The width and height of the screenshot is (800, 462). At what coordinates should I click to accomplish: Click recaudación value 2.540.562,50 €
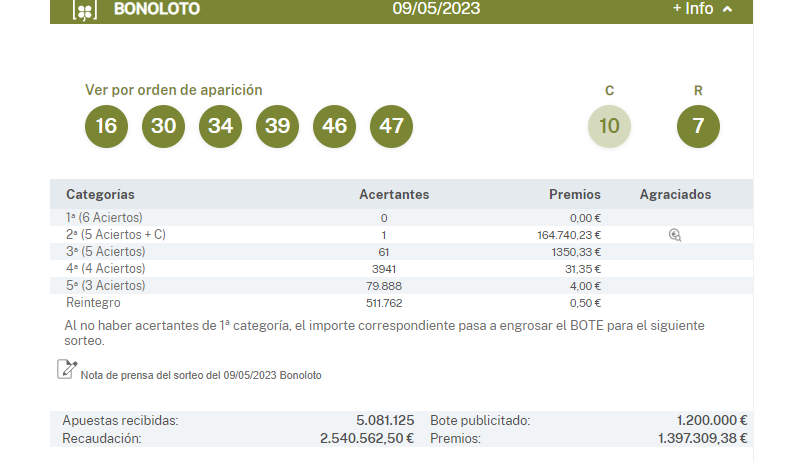(367, 438)
